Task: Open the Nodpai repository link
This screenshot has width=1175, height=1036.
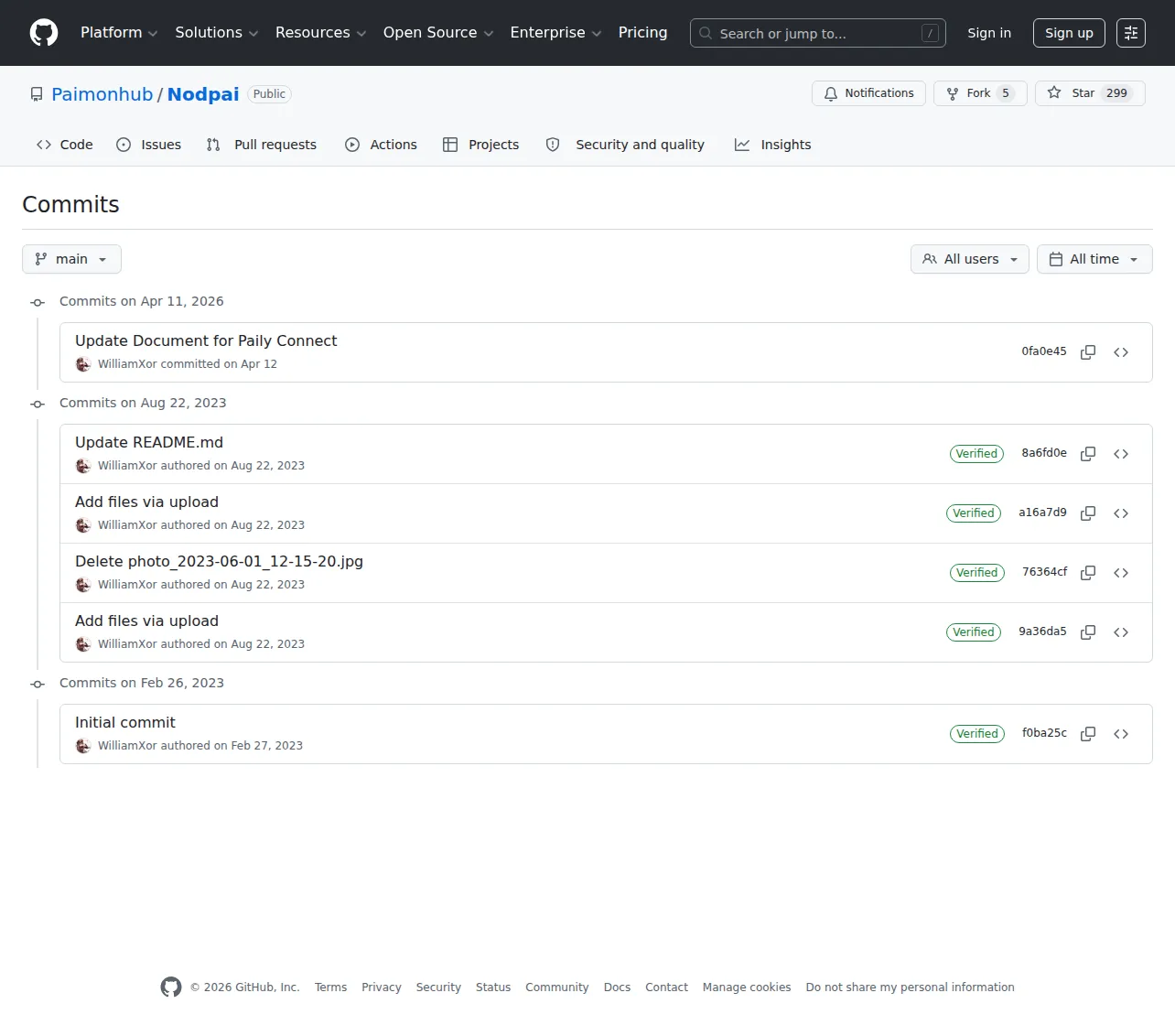Action: click(203, 94)
